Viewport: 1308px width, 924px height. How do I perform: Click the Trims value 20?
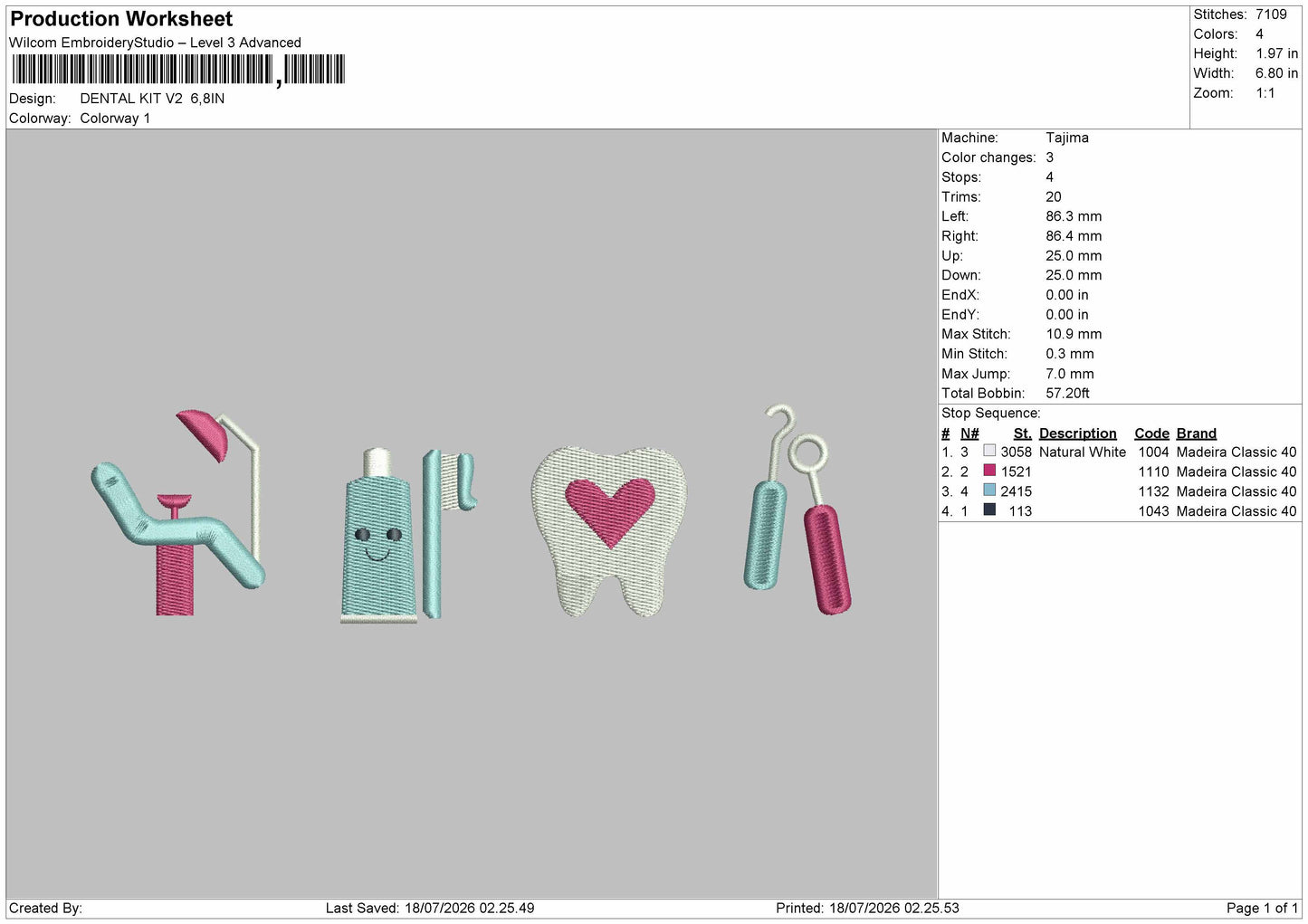tap(1054, 196)
